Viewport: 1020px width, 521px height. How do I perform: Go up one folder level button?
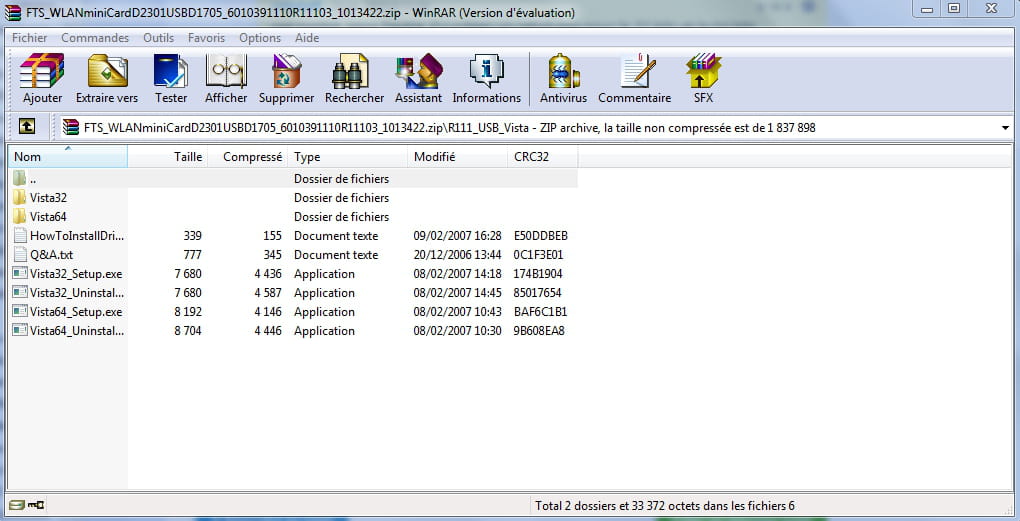(27, 127)
